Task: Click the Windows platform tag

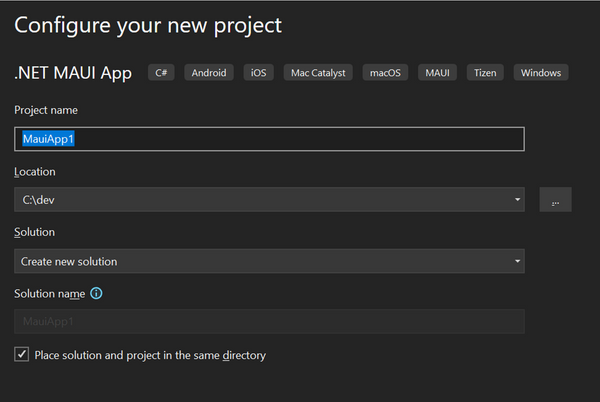Action: (x=541, y=73)
